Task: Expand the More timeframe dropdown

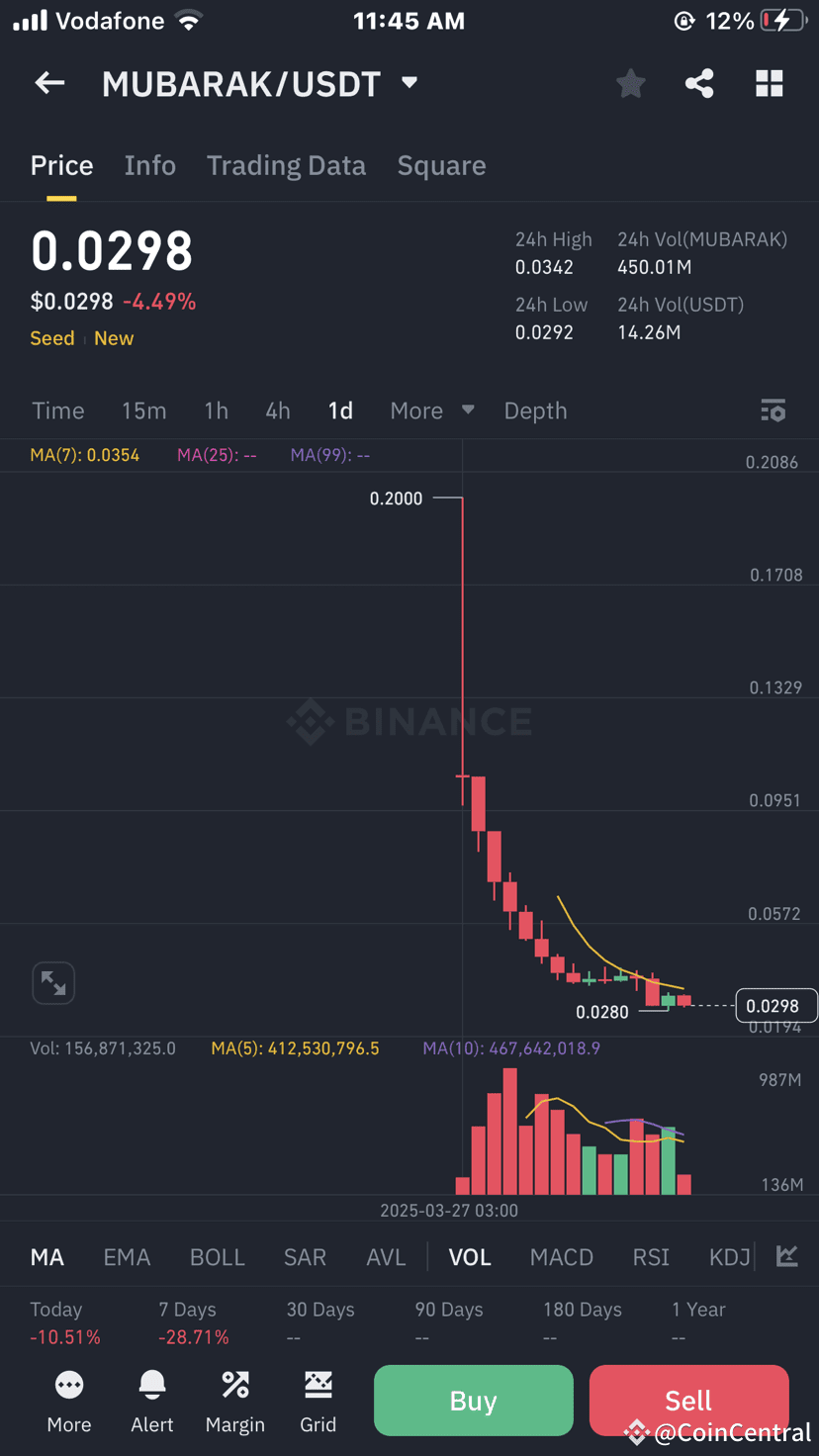Action: 431,410
